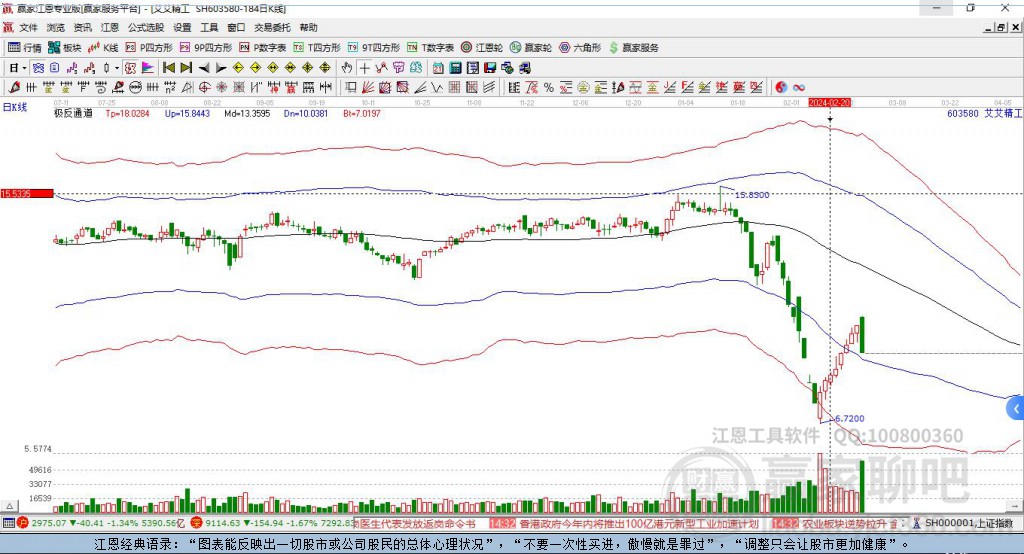Select the parallel lines drawing tool
This screenshot has width=1024, height=554.
click(488, 88)
